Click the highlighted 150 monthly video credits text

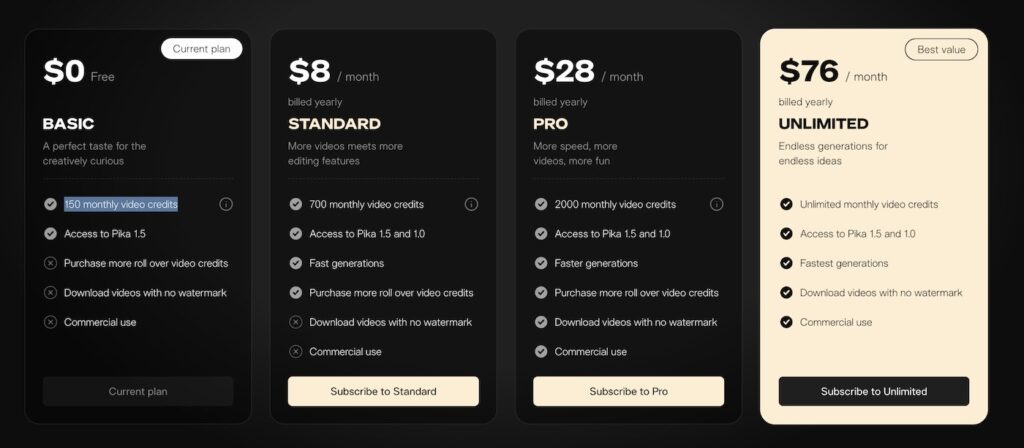click(121, 204)
